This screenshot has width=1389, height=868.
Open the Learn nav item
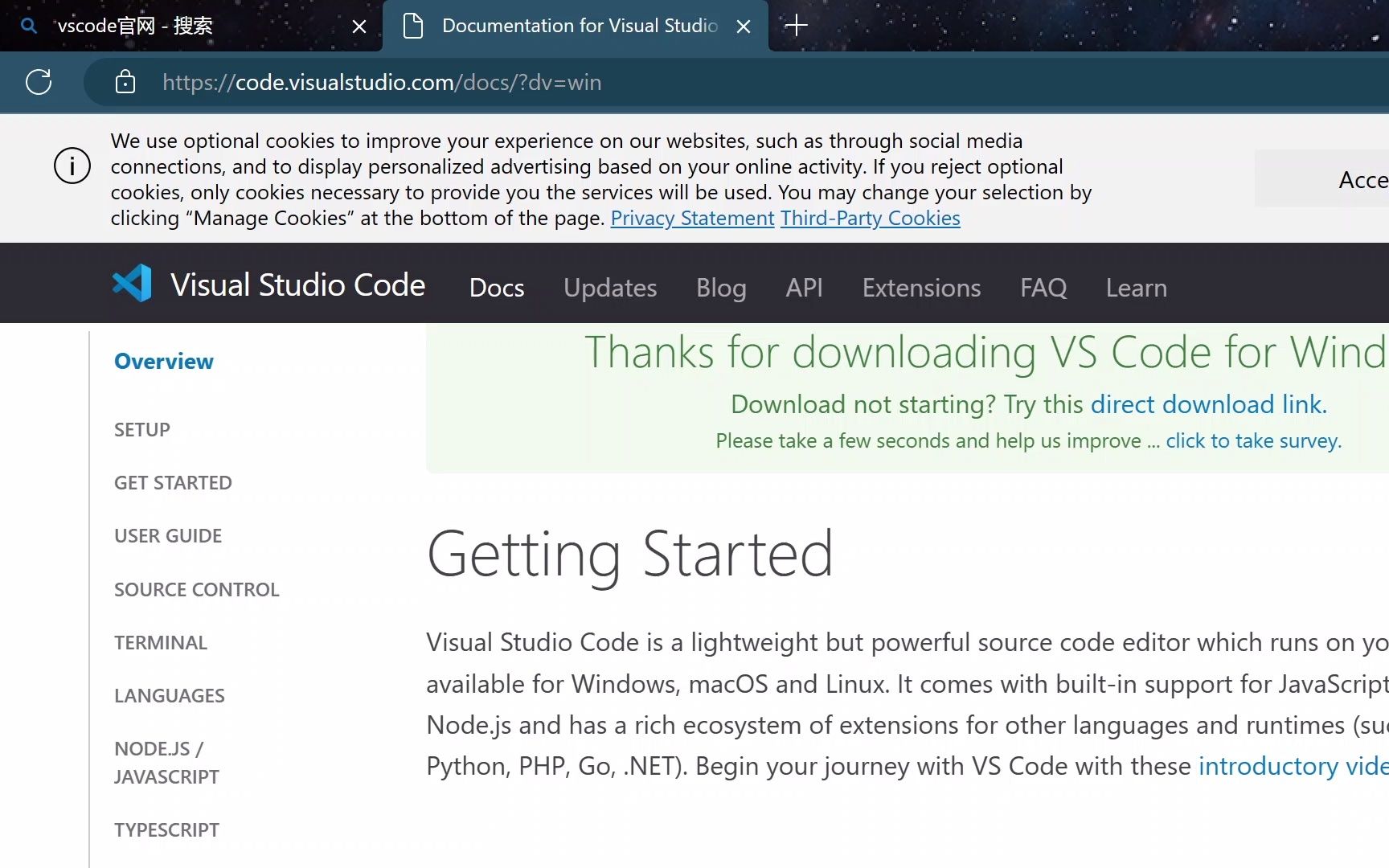1136,288
